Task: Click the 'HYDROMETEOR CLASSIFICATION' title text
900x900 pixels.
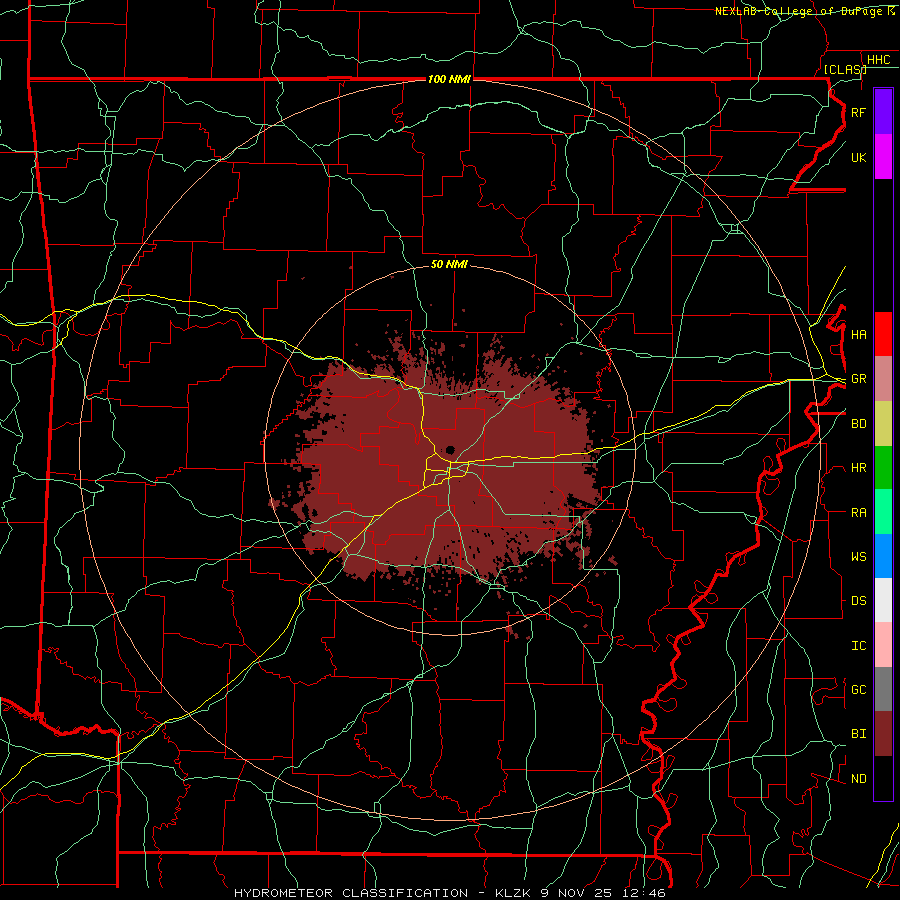Action: (x=351, y=893)
